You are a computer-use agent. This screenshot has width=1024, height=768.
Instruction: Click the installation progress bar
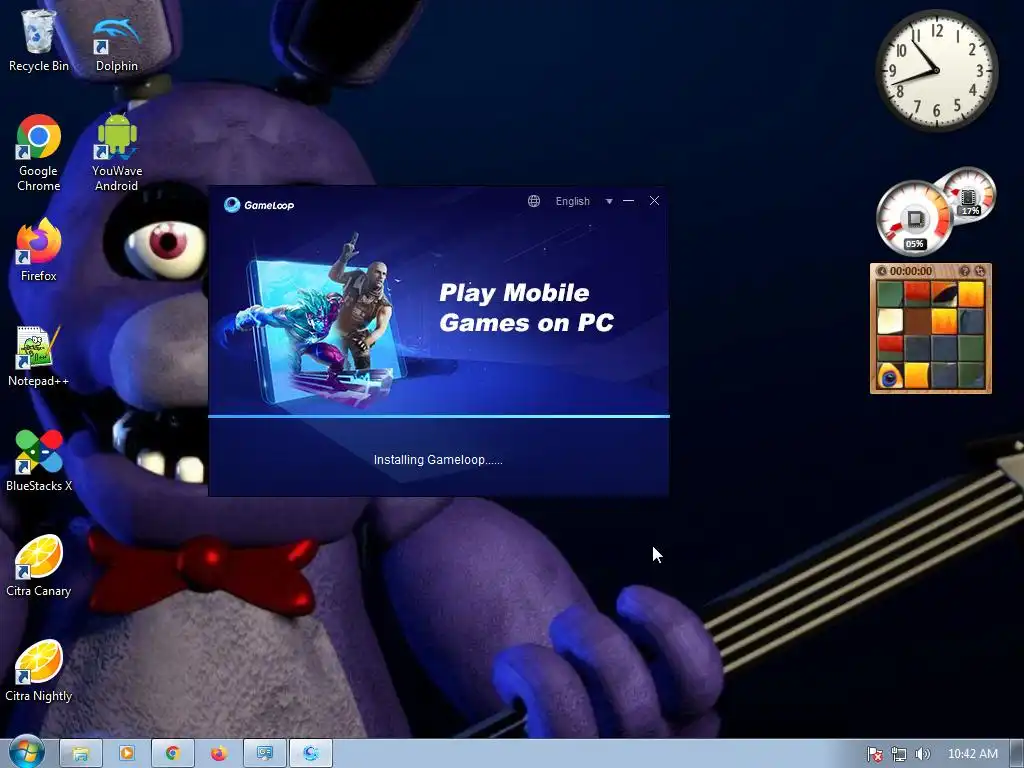click(x=439, y=416)
